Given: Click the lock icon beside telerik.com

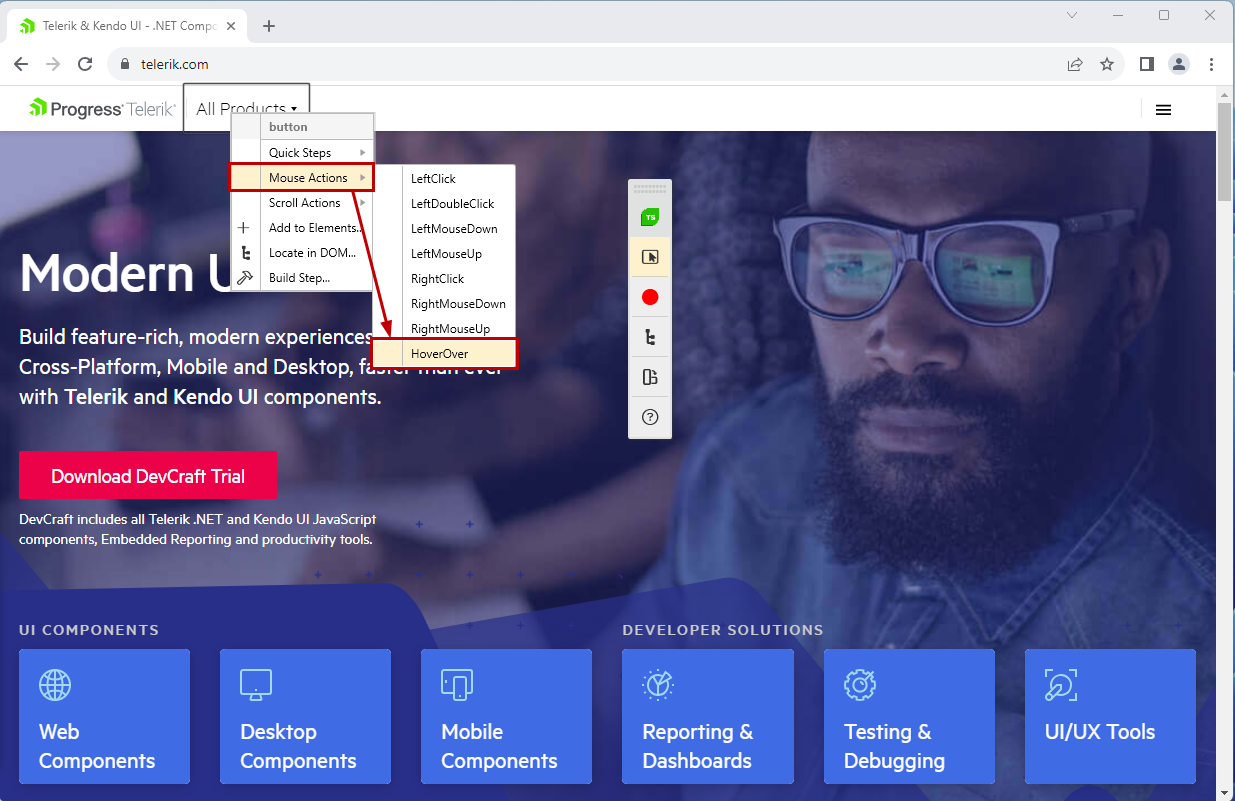Looking at the screenshot, I should (x=125, y=64).
